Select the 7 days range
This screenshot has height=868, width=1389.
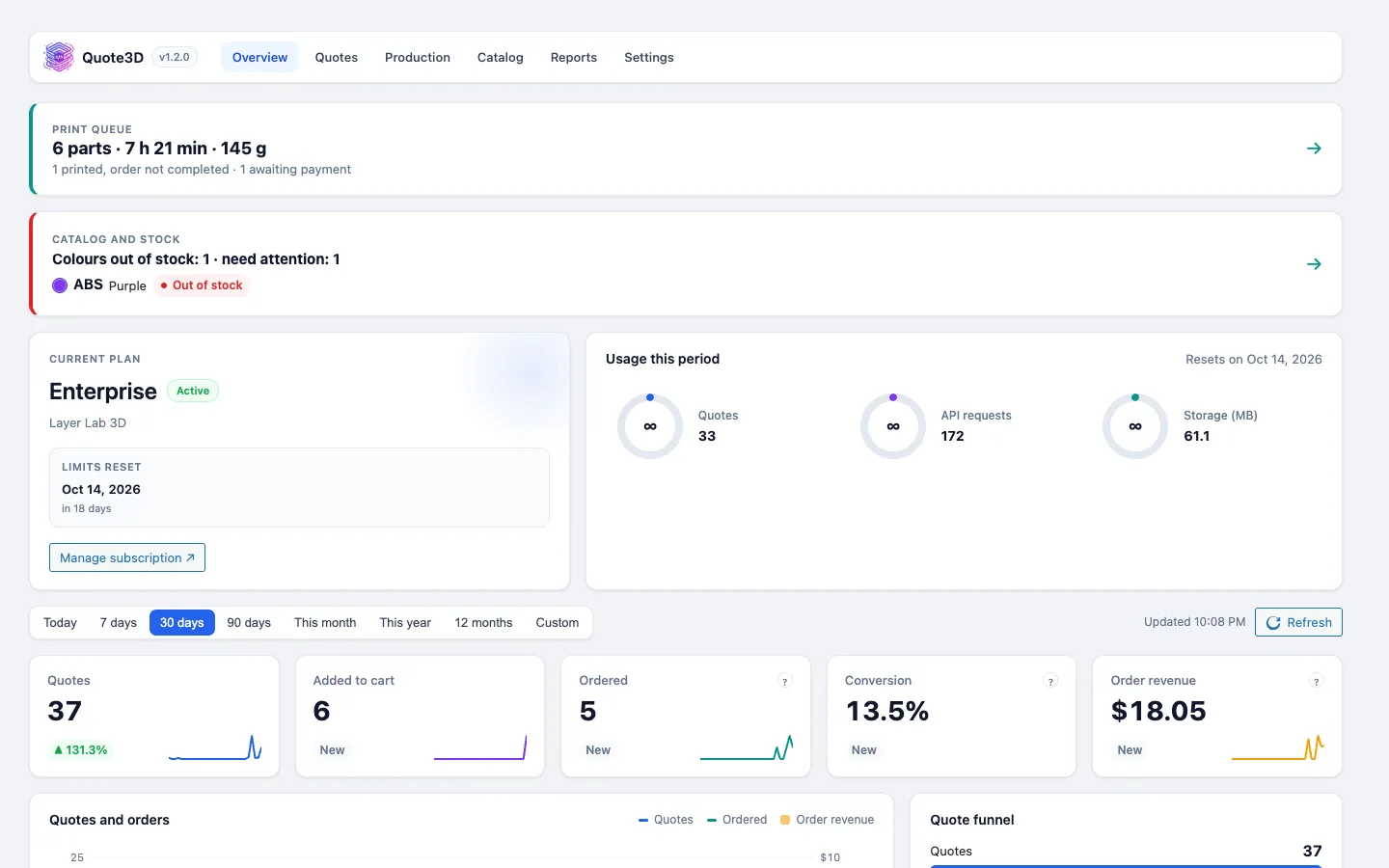[119, 623]
